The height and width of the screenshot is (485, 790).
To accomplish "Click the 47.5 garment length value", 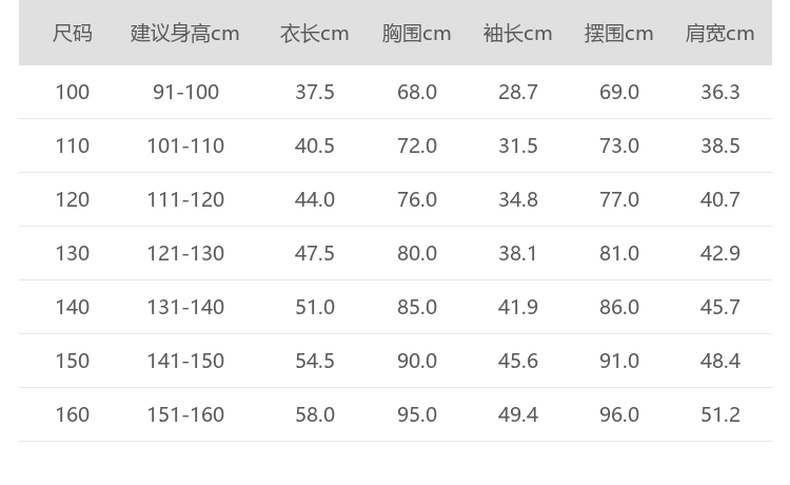I will tap(314, 253).
